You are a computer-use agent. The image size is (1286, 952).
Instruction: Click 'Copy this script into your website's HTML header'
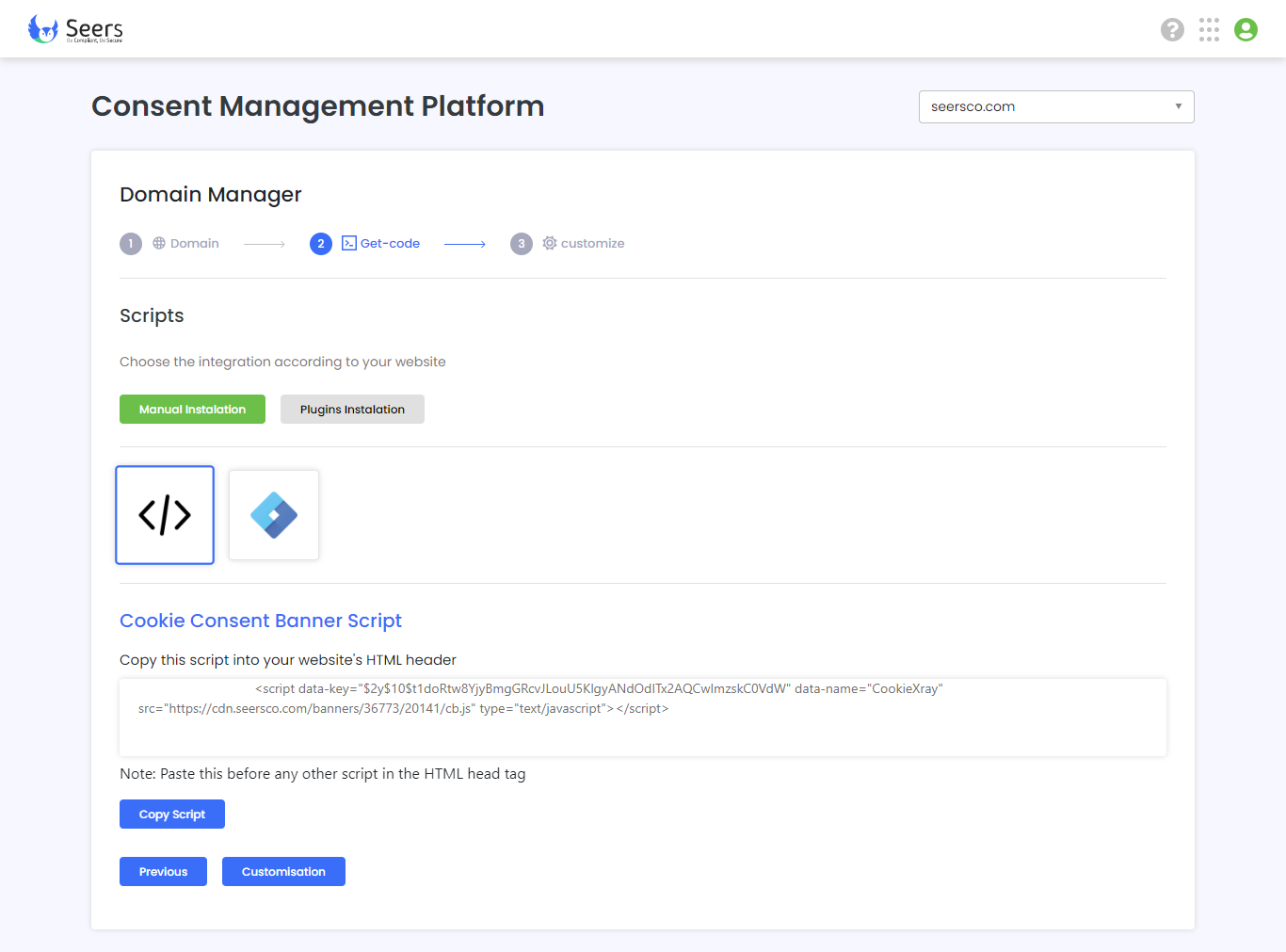(x=288, y=660)
